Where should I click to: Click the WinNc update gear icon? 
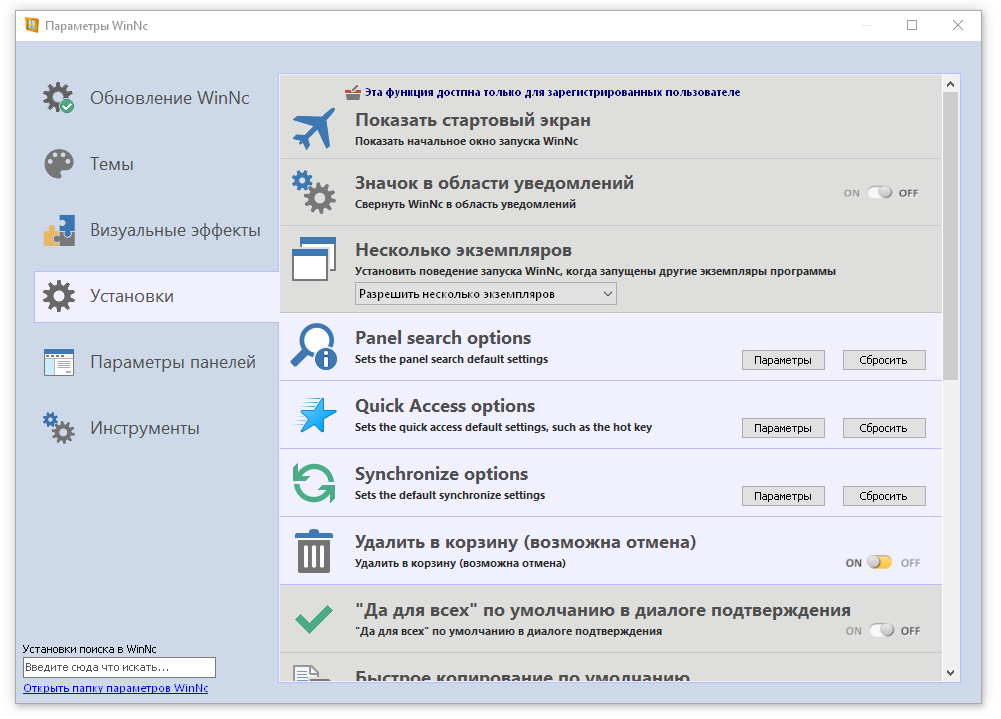click(58, 98)
